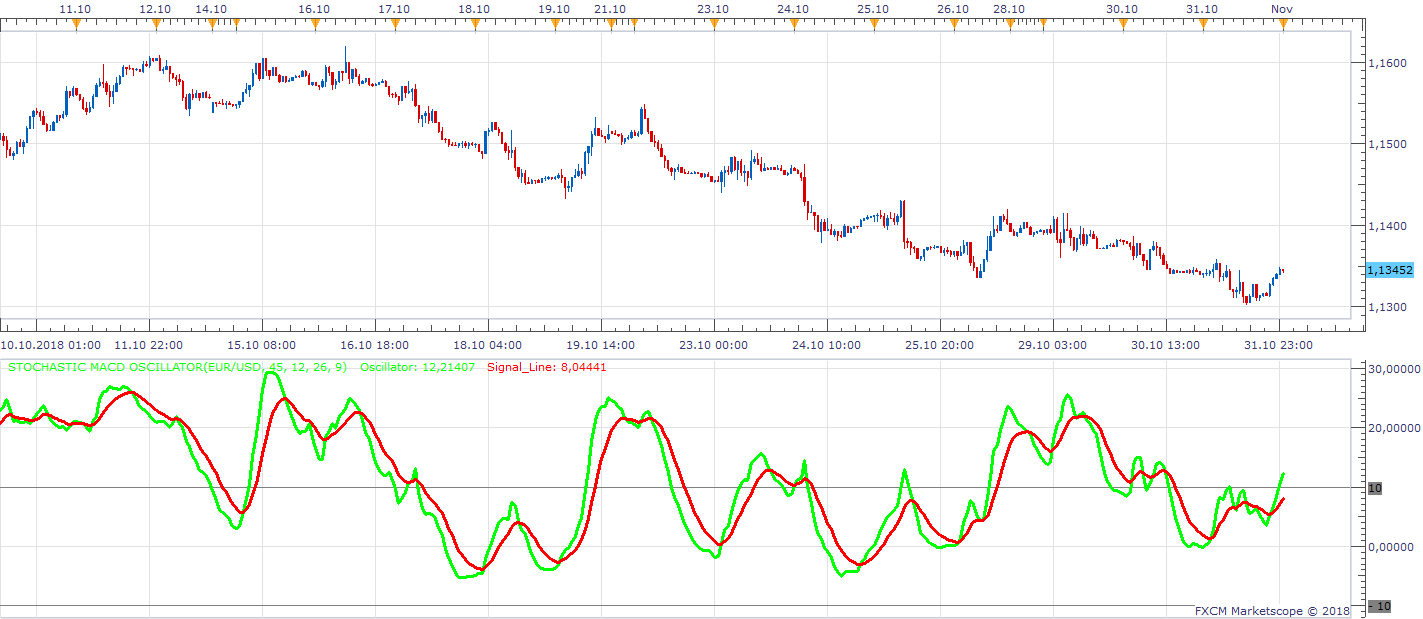Click the 28.10 orange day marker

[1009, 24]
